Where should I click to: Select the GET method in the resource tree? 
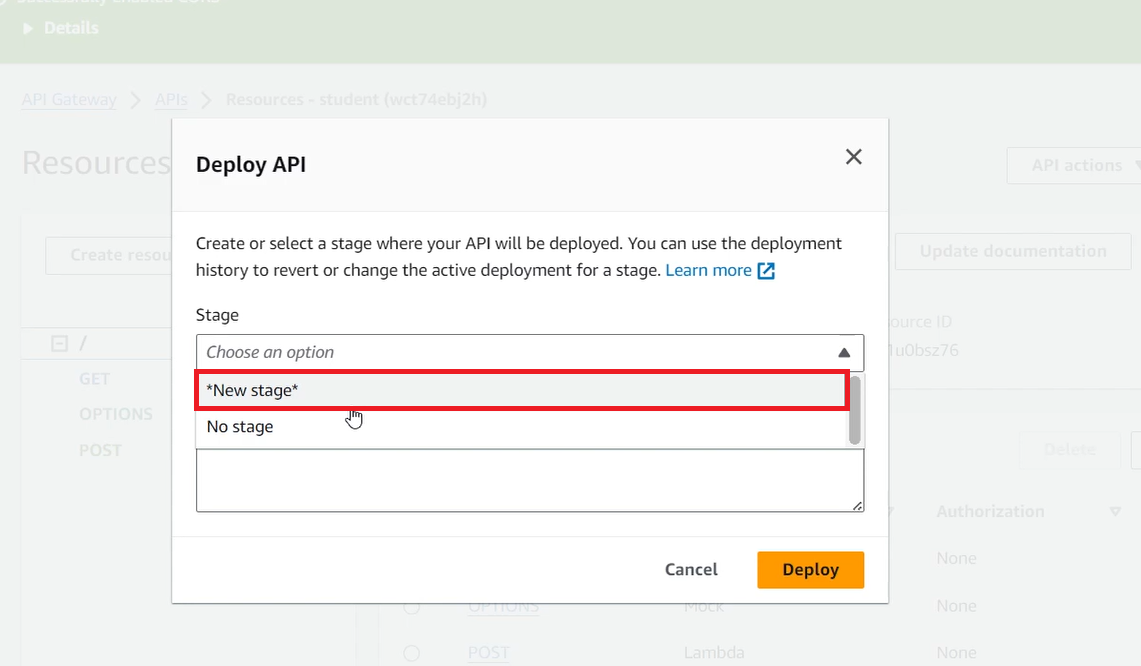94,378
